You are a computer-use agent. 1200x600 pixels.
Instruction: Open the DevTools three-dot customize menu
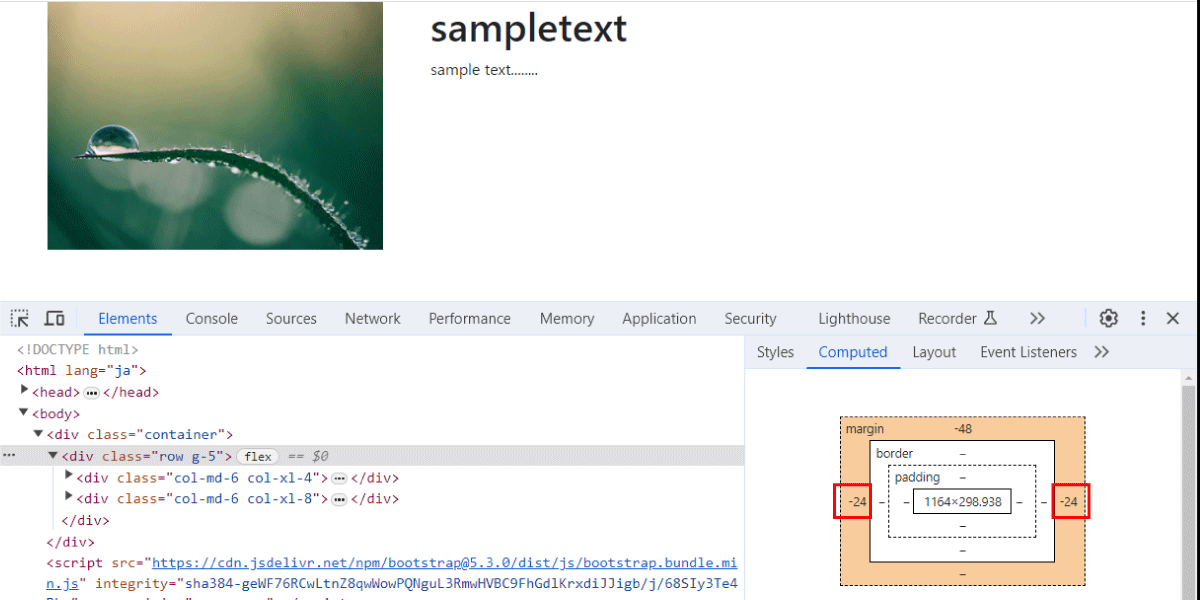pyautogui.click(x=1143, y=318)
